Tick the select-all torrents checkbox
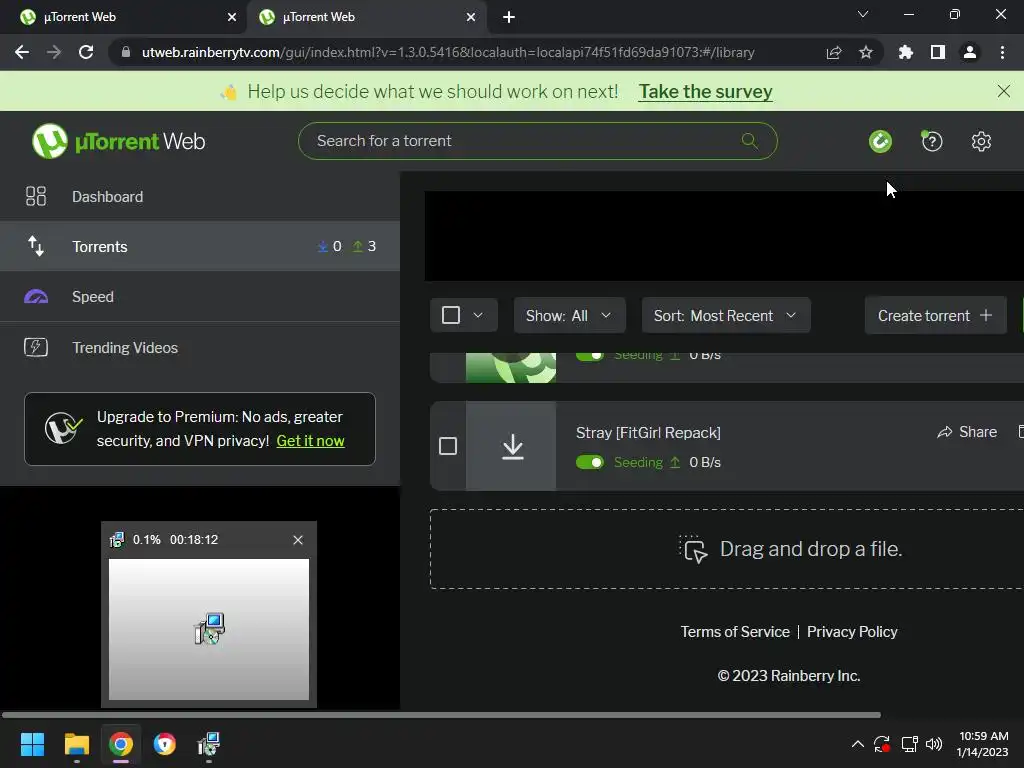The image size is (1024, 768). pyautogui.click(x=451, y=315)
